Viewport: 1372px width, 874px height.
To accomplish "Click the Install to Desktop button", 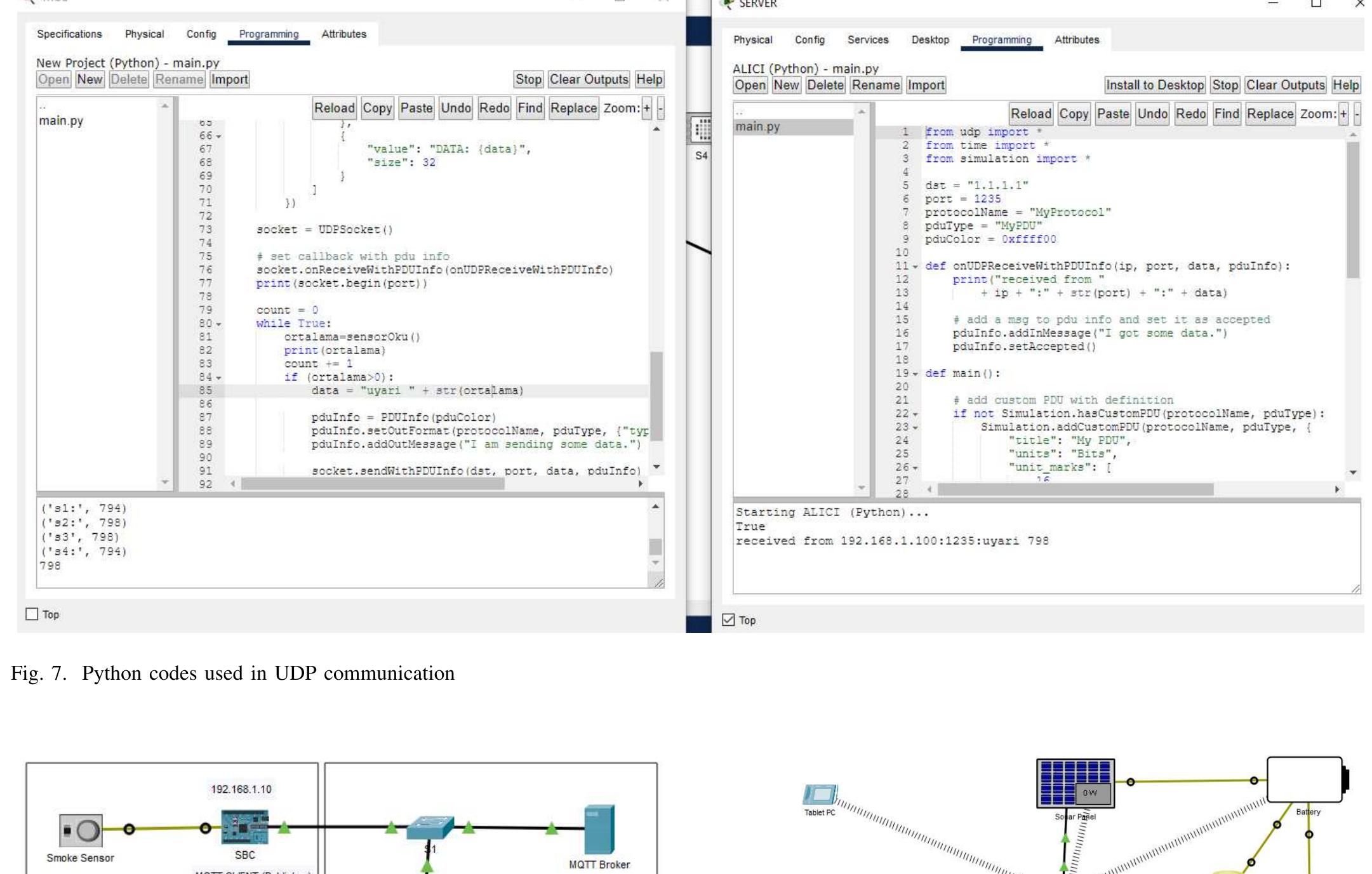I will (1154, 84).
